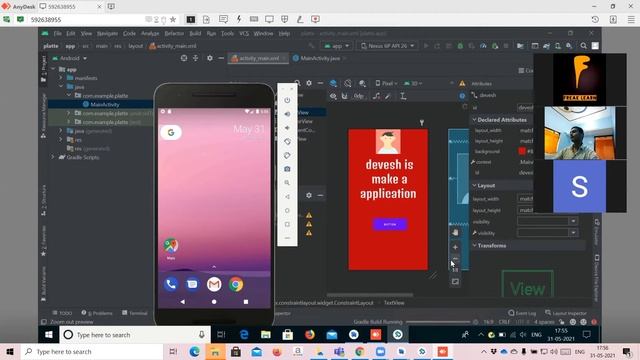Viewport: 640px width, 360px height.
Task: Toggle autoconnect magnet icon
Action: [x=345, y=96]
